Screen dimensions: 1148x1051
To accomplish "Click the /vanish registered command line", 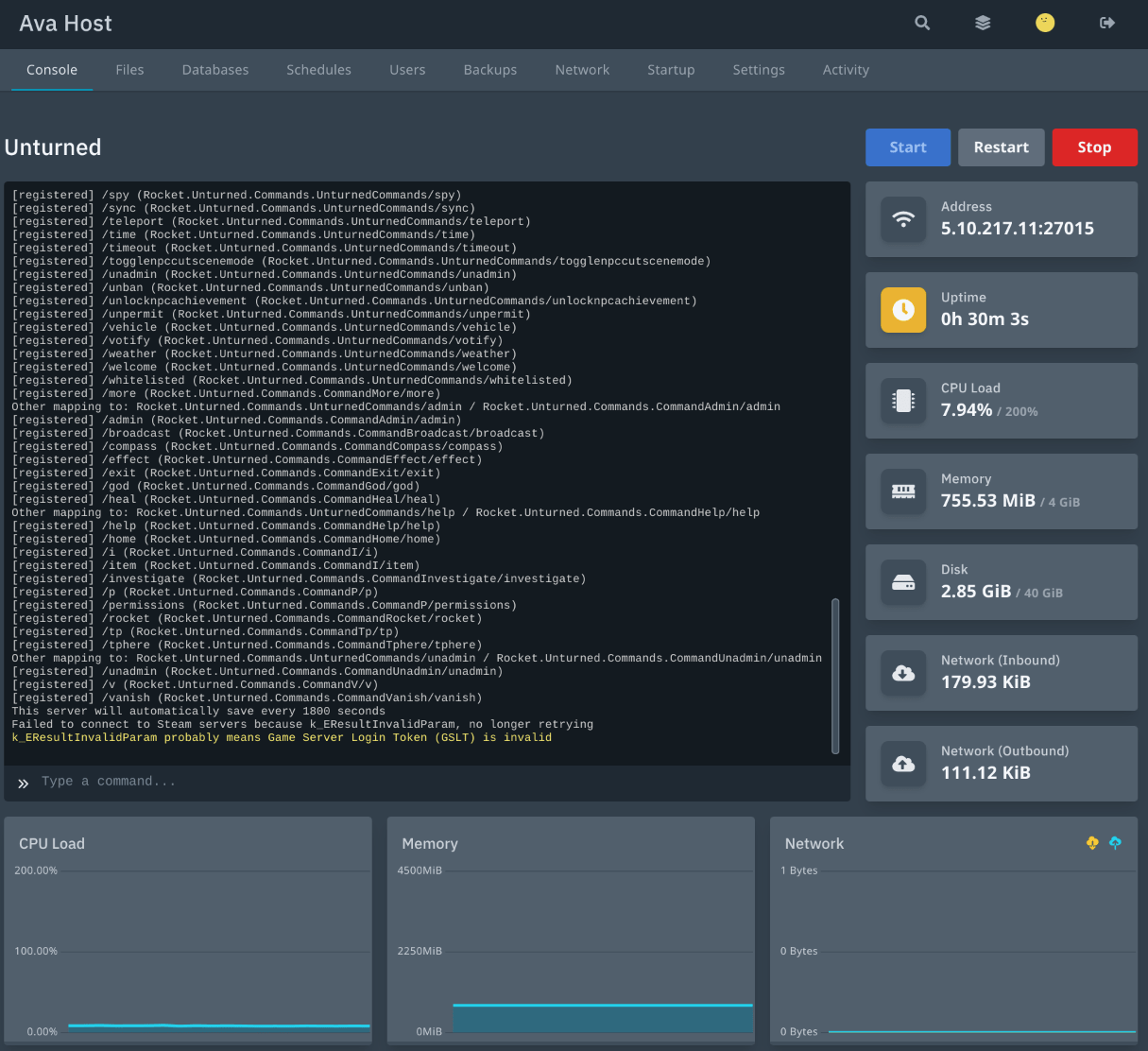I will click(x=247, y=698).
